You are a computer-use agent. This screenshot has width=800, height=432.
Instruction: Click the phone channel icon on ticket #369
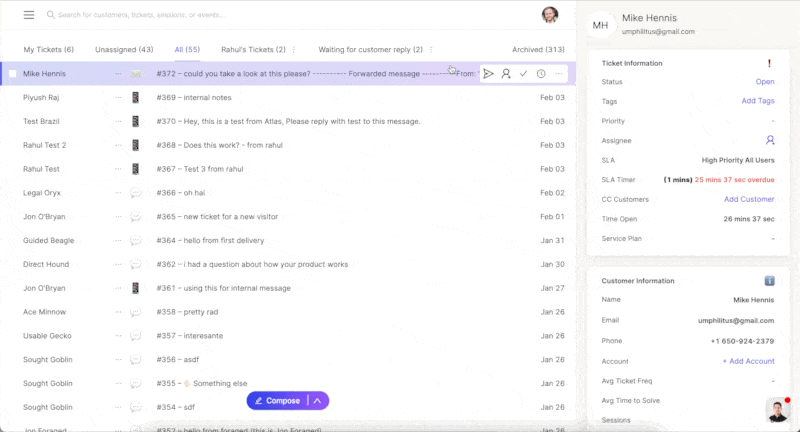click(135, 97)
